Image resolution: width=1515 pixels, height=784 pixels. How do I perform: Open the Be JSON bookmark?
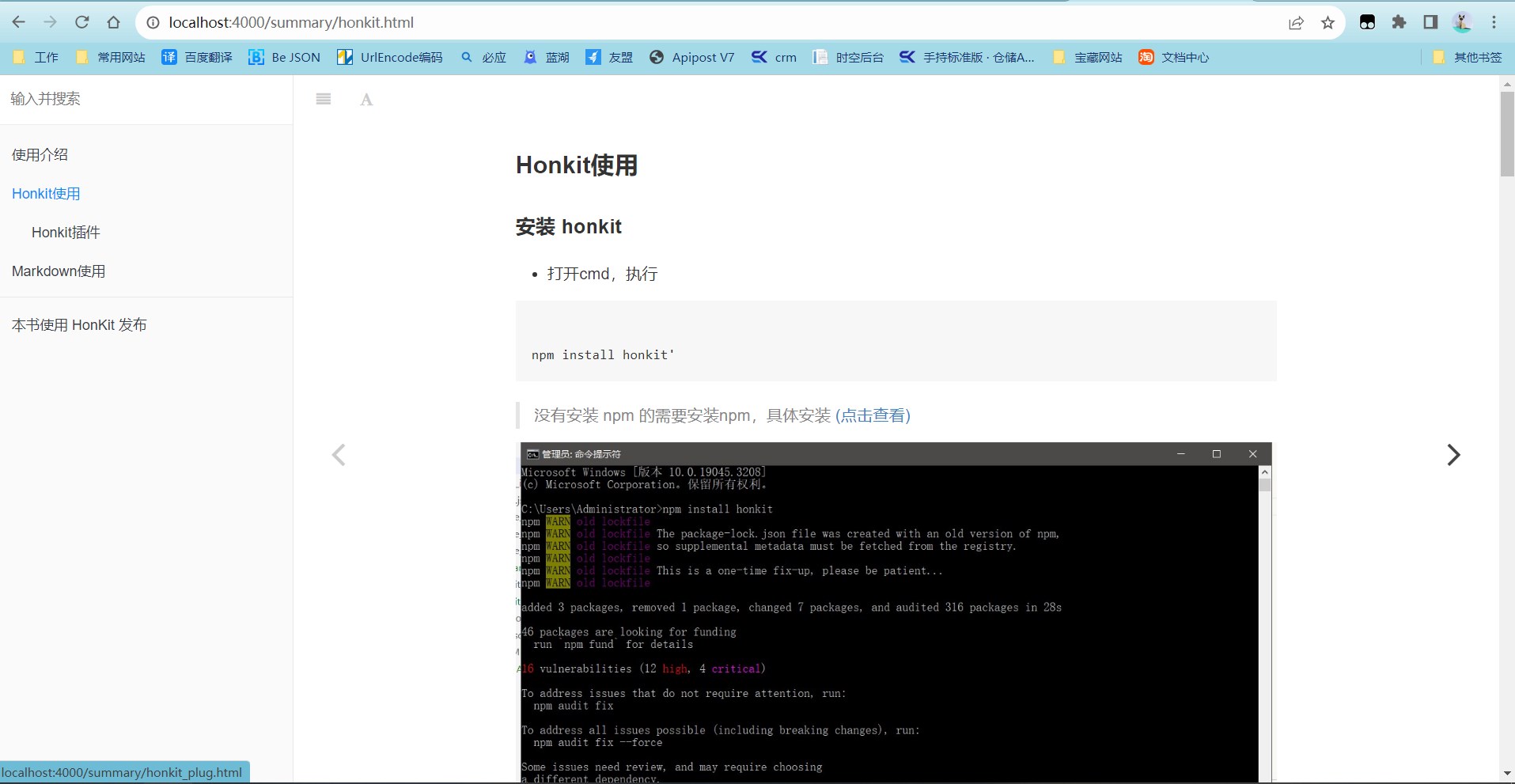(285, 57)
